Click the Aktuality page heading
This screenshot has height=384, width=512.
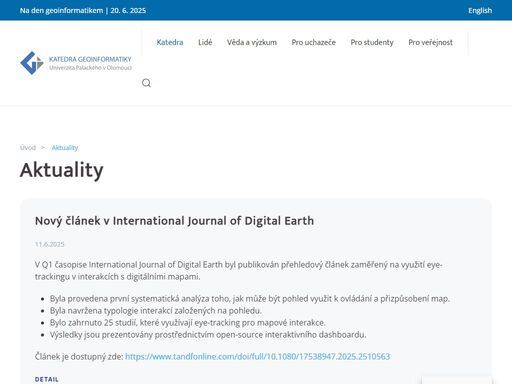pyautogui.click(x=62, y=170)
